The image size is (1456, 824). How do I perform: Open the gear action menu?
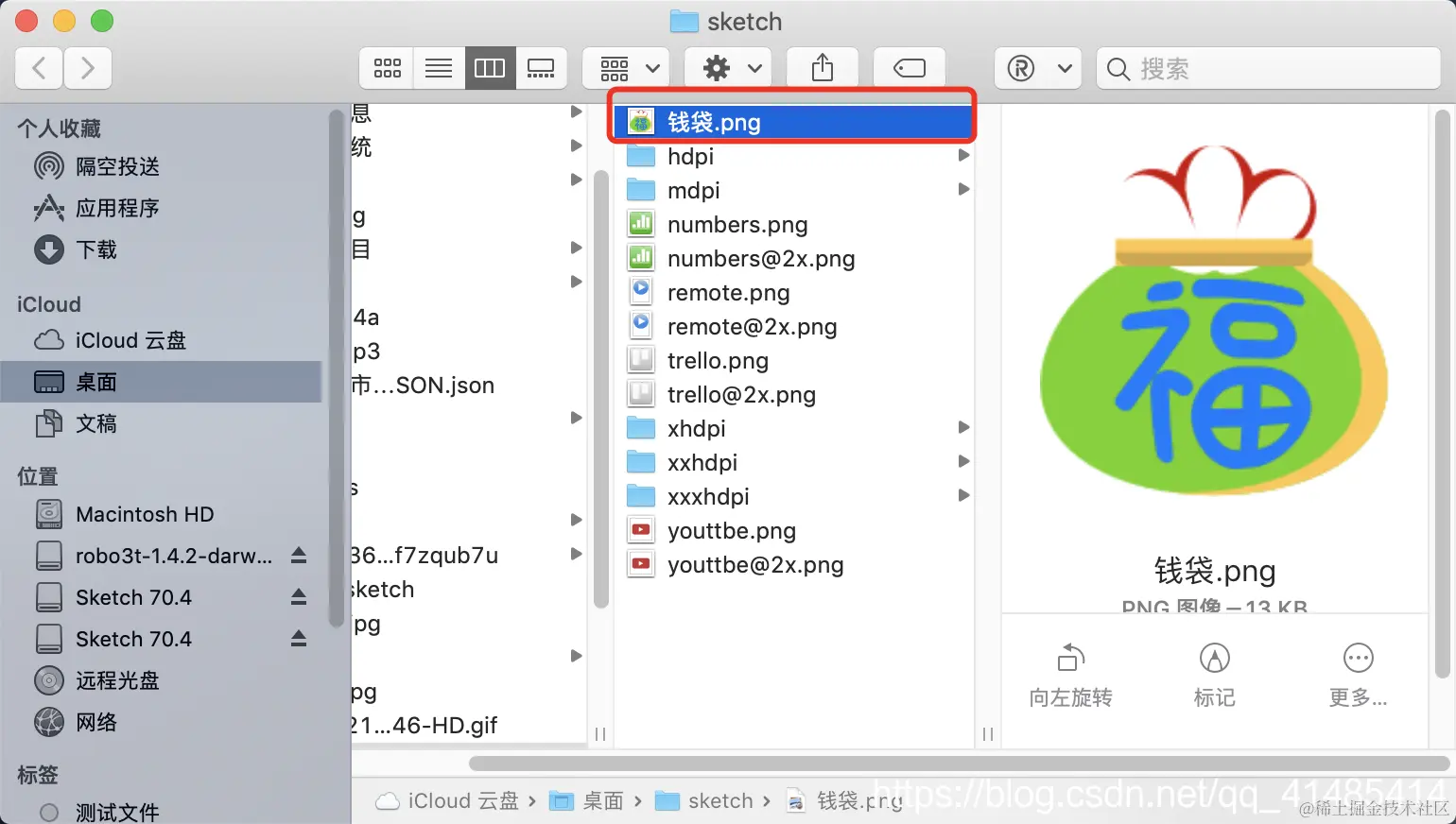pyautogui.click(x=728, y=68)
